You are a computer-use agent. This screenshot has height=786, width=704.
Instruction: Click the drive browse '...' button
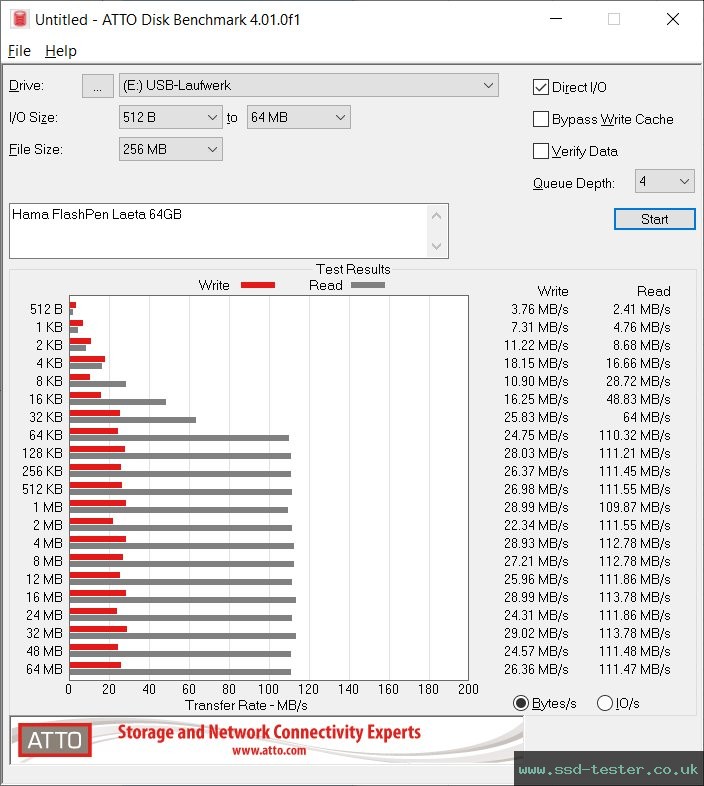pos(98,86)
